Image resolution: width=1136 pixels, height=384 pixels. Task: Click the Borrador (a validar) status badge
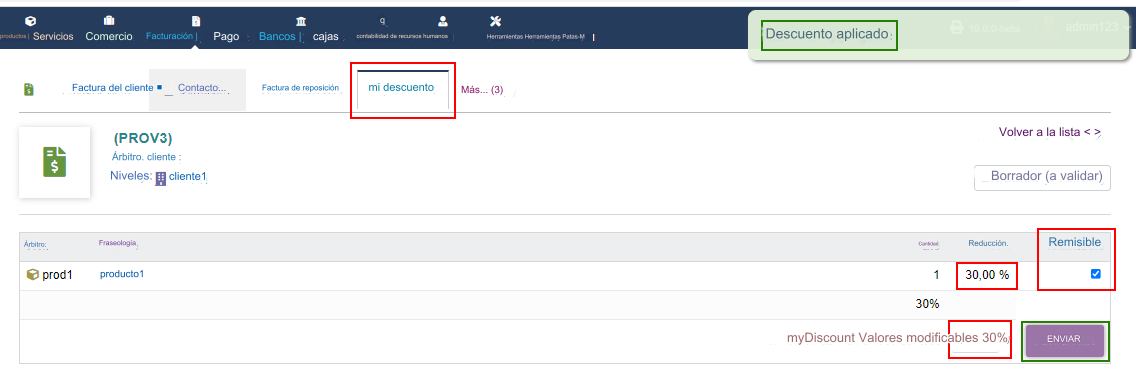pos(1042,177)
